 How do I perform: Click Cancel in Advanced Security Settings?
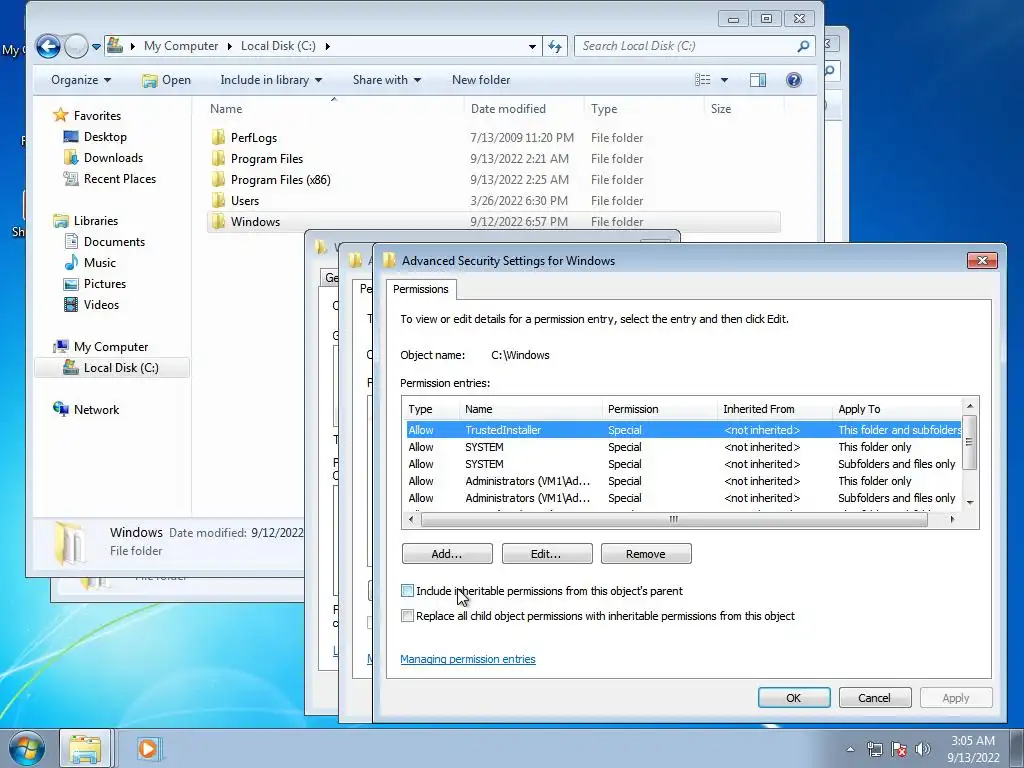pos(874,697)
